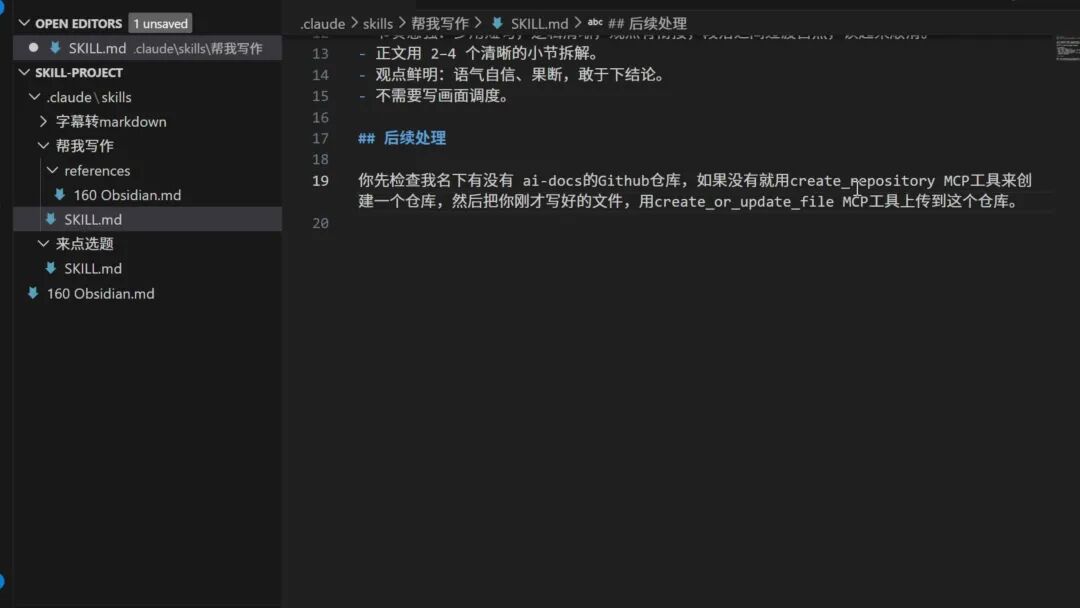Click line number 19 in gutter
1080x608 pixels.
(x=320, y=180)
